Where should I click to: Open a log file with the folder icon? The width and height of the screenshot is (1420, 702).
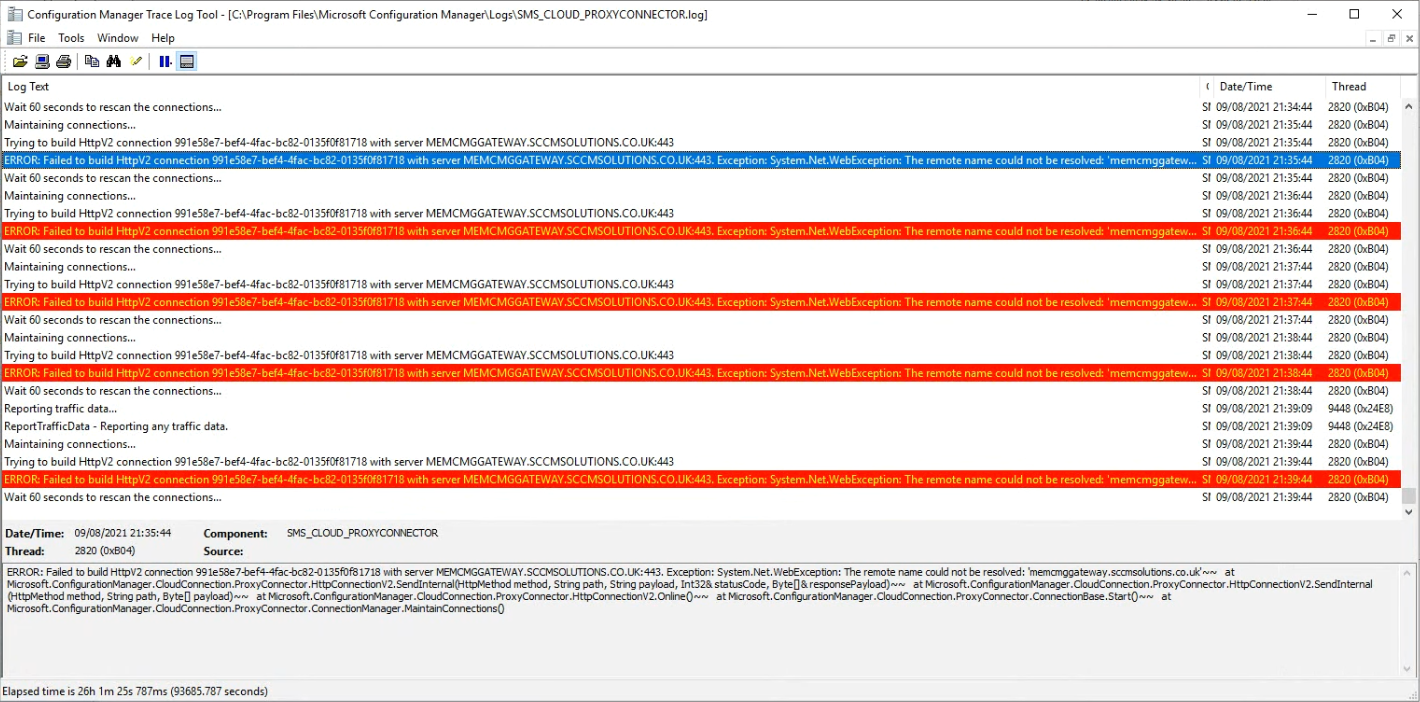[x=20, y=61]
